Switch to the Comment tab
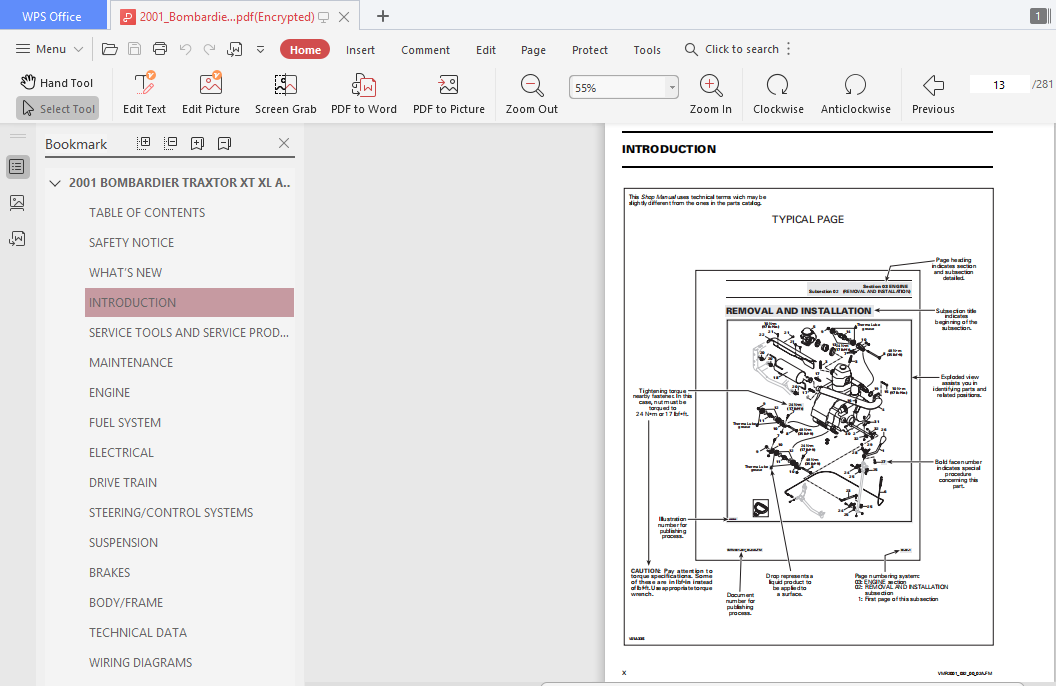This screenshot has height=686, width=1056. (425, 50)
